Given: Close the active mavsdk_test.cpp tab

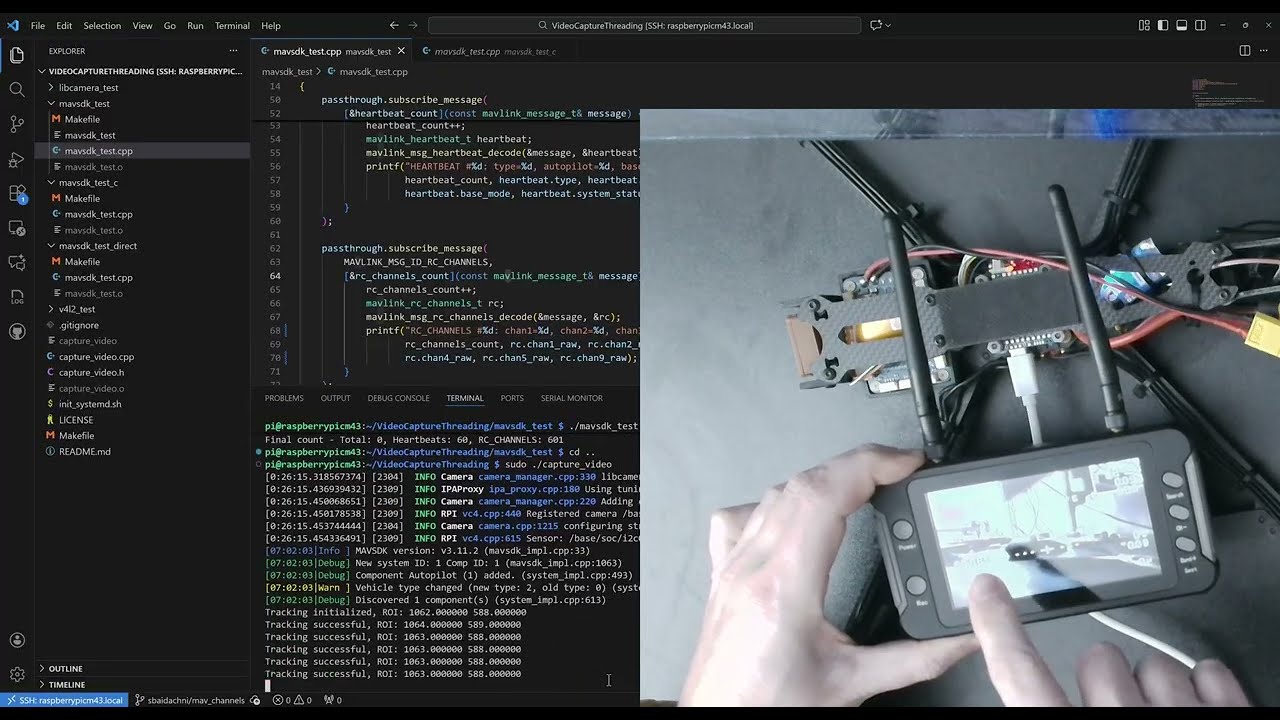Looking at the screenshot, I should 401,50.
